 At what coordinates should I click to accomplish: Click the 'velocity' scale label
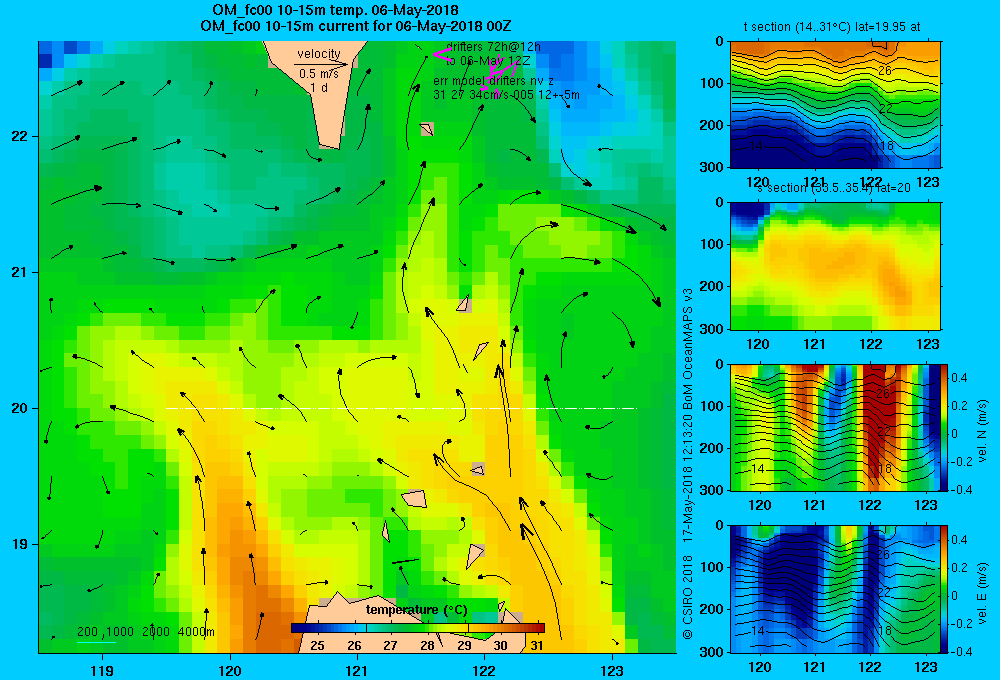point(319,54)
